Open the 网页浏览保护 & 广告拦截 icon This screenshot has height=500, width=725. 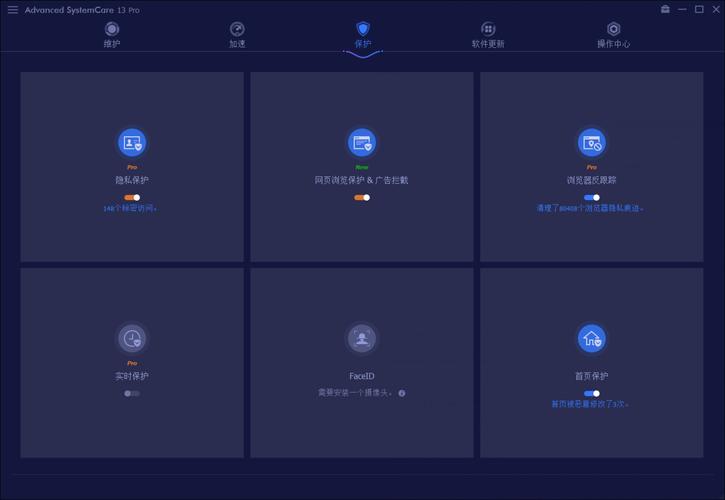pos(362,142)
